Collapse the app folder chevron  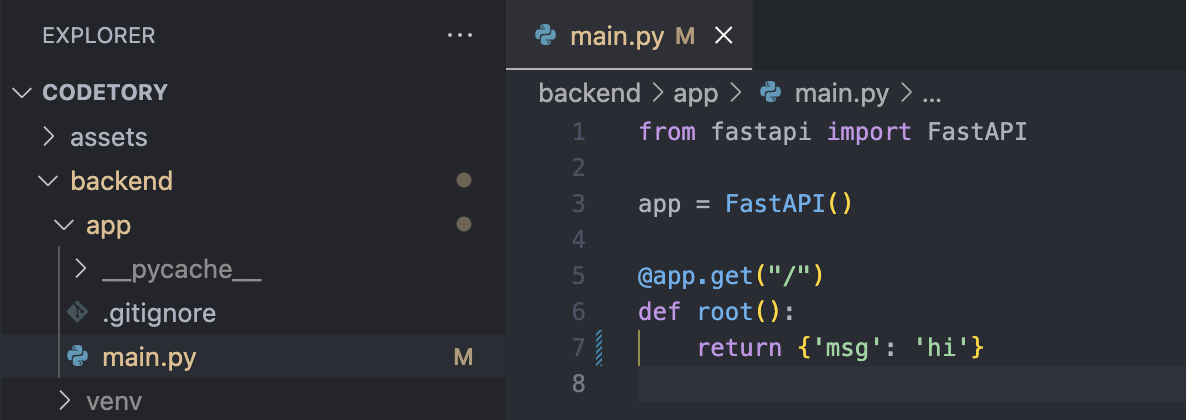click(x=65, y=225)
